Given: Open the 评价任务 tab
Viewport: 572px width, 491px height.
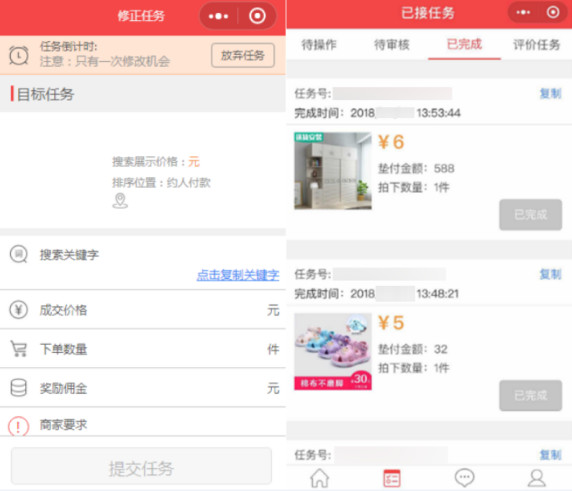Looking at the screenshot, I should pos(536,45).
